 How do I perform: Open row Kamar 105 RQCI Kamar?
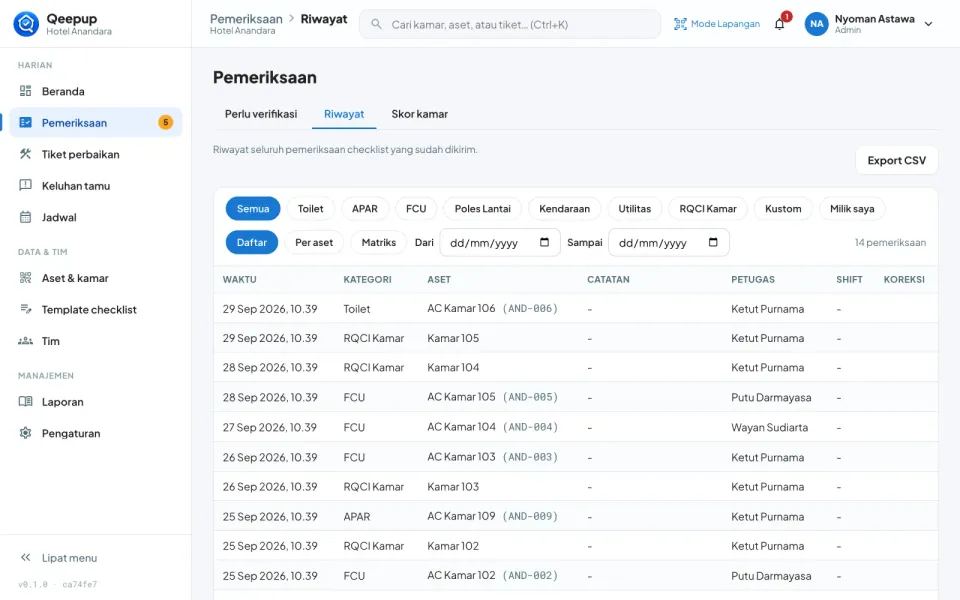pos(576,338)
